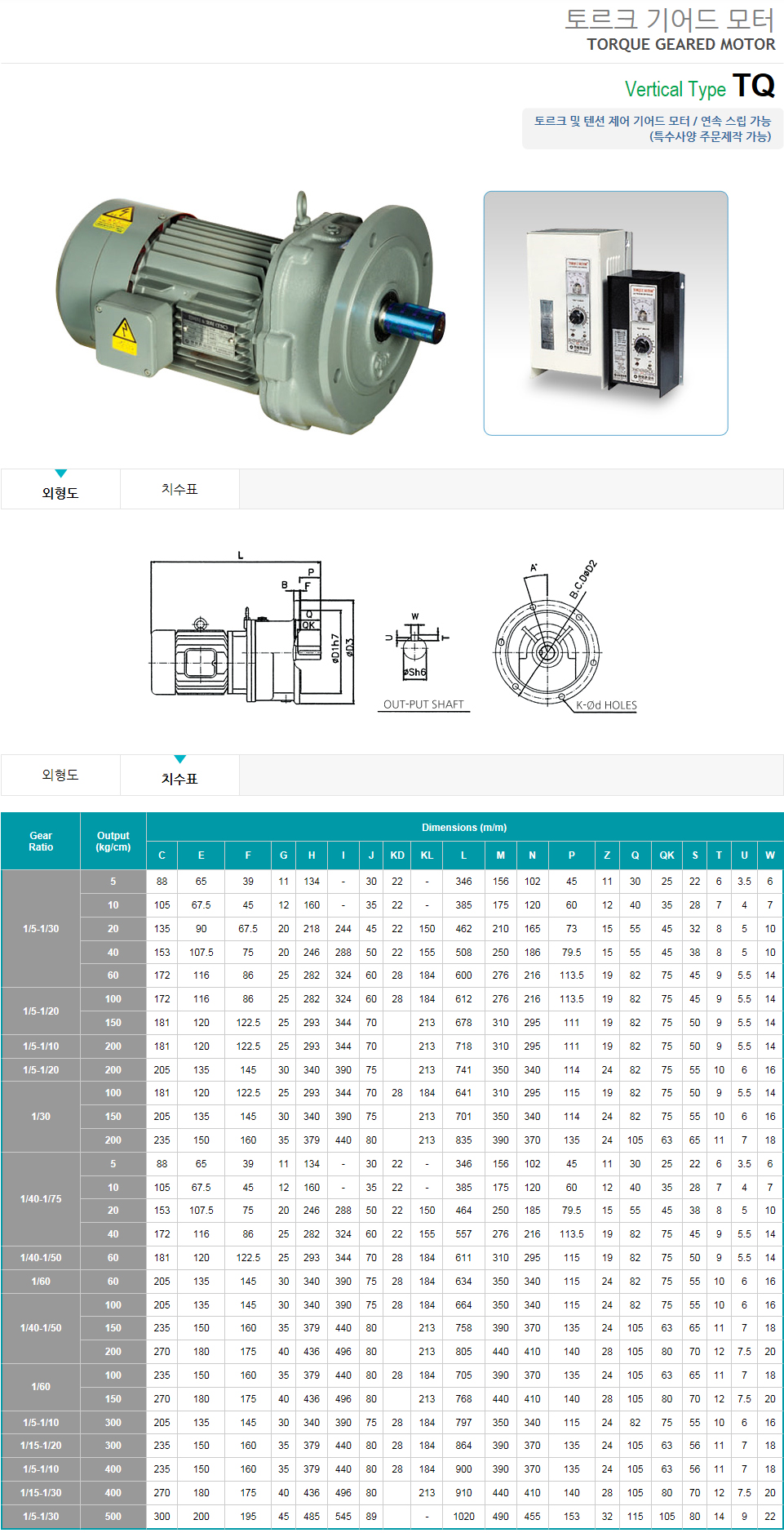
Task: Click the torque controller units photo
Action: pyautogui.click(x=605, y=313)
